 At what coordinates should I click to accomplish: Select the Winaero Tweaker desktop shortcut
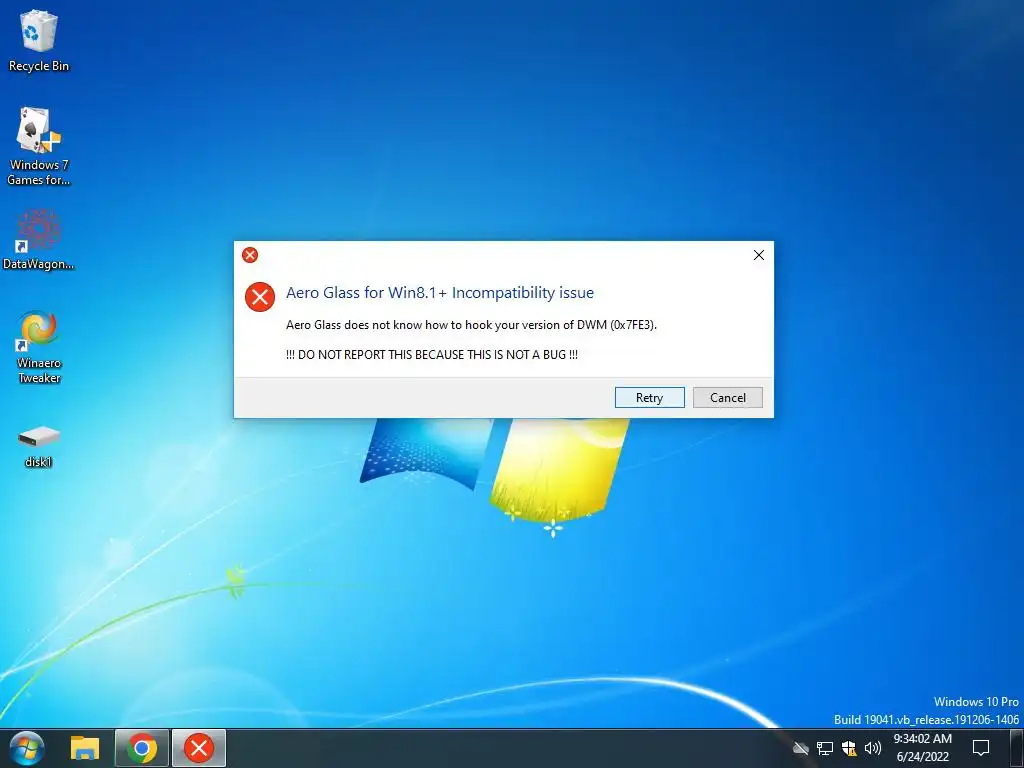coord(39,347)
